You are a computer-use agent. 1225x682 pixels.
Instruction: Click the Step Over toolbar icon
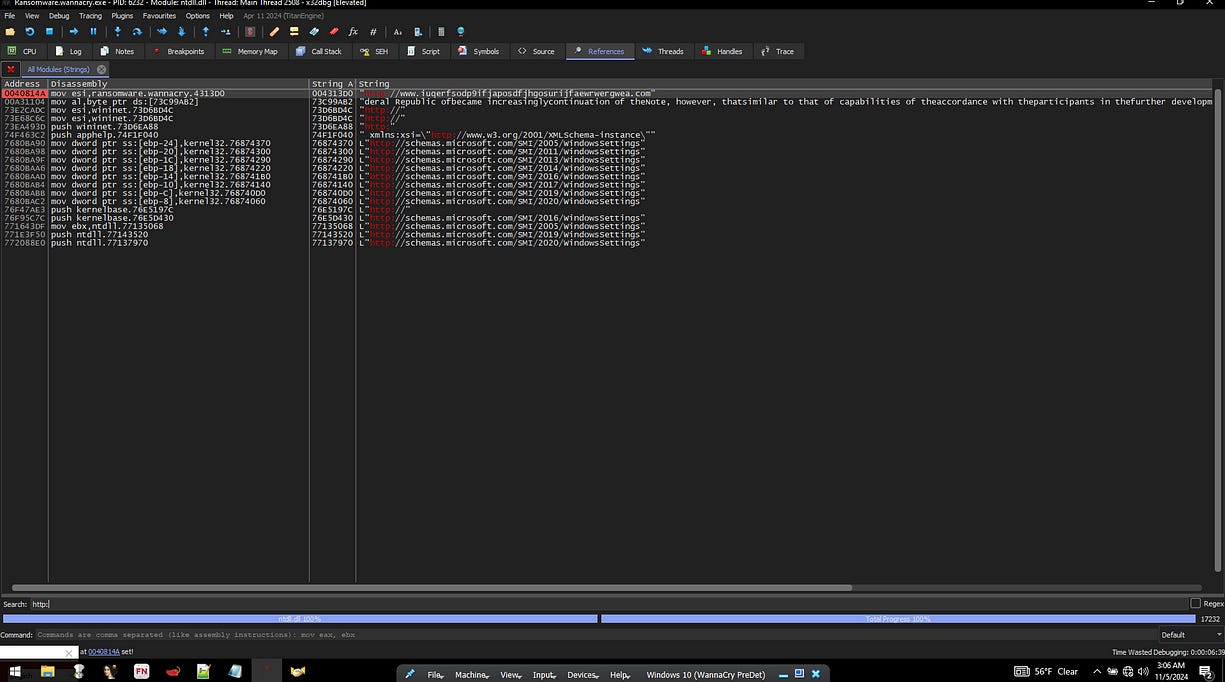[x=137, y=32]
